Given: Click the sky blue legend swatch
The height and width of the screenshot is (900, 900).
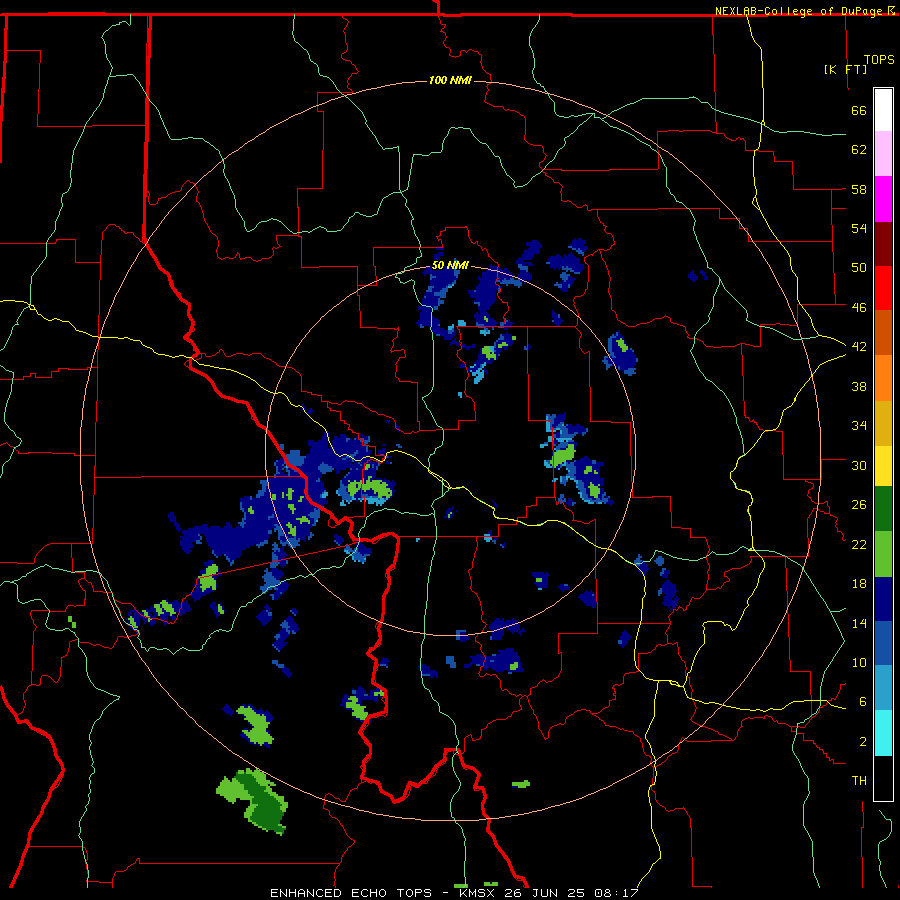Looking at the screenshot, I should (x=883, y=688).
